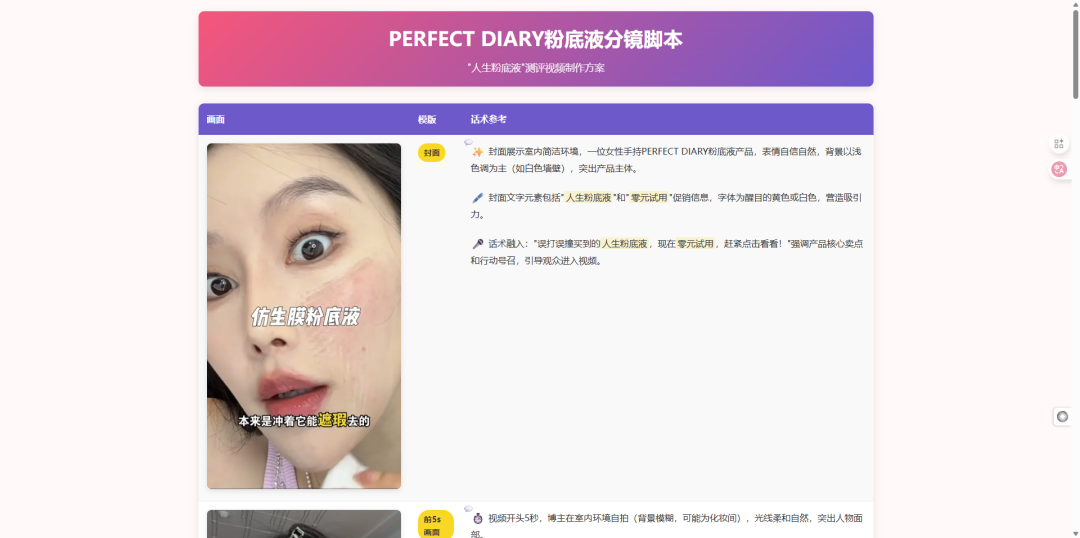Click the 画面 column header
The width and height of the screenshot is (1080, 538).
click(x=216, y=119)
